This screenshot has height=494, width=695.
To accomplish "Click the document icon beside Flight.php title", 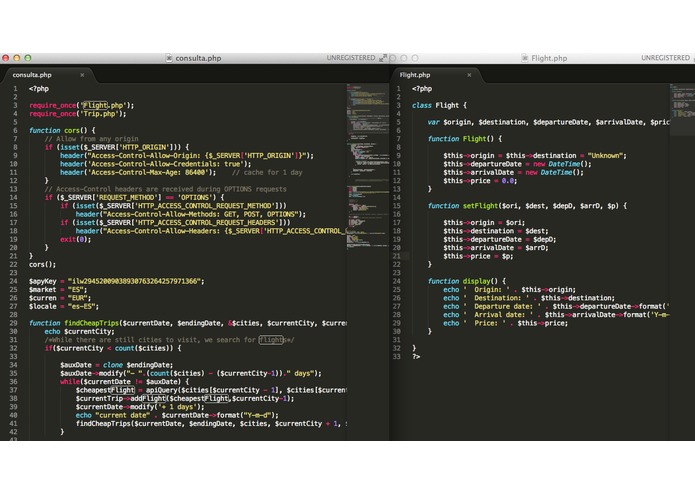I will (x=525, y=58).
